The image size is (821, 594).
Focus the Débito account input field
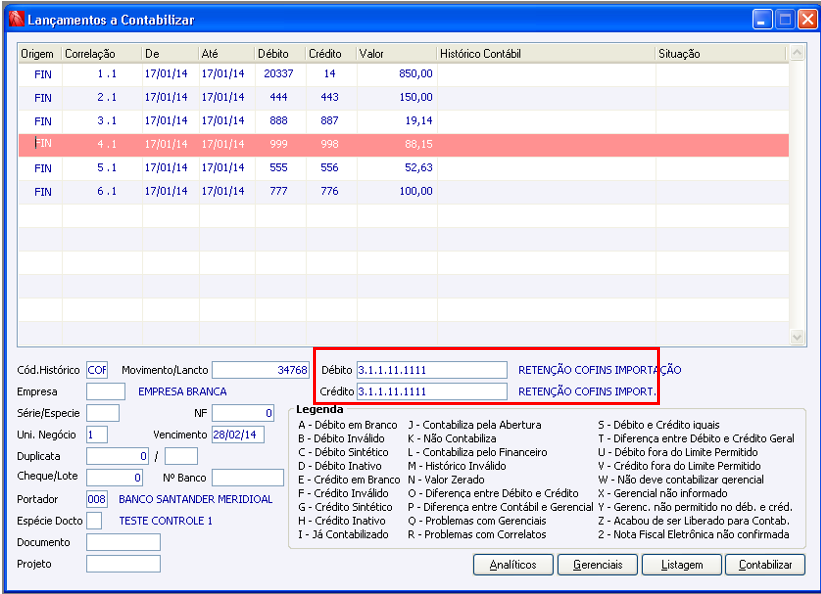(x=432, y=370)
